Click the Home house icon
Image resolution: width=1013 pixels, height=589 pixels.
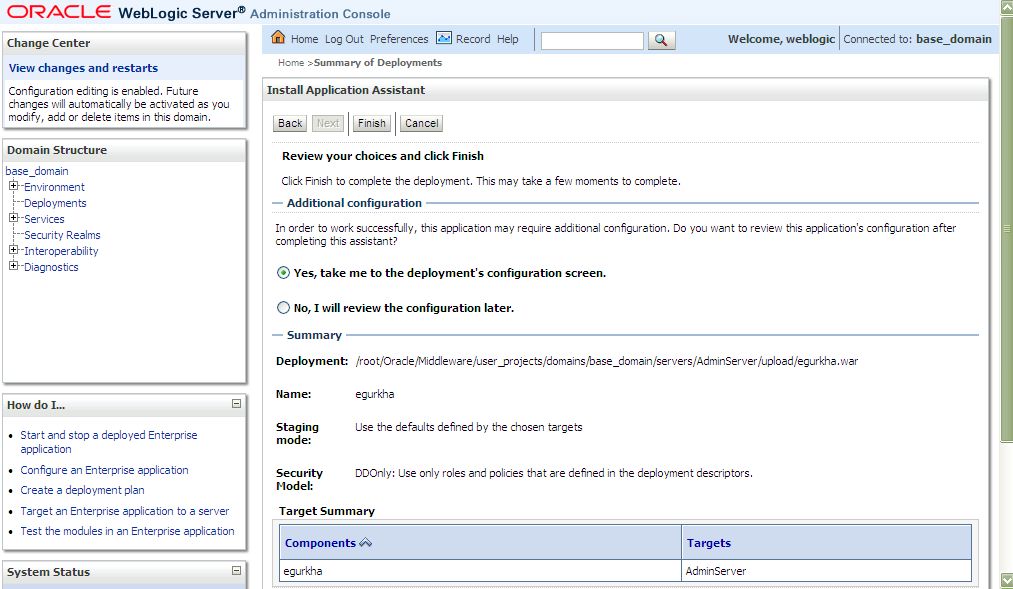278,37
